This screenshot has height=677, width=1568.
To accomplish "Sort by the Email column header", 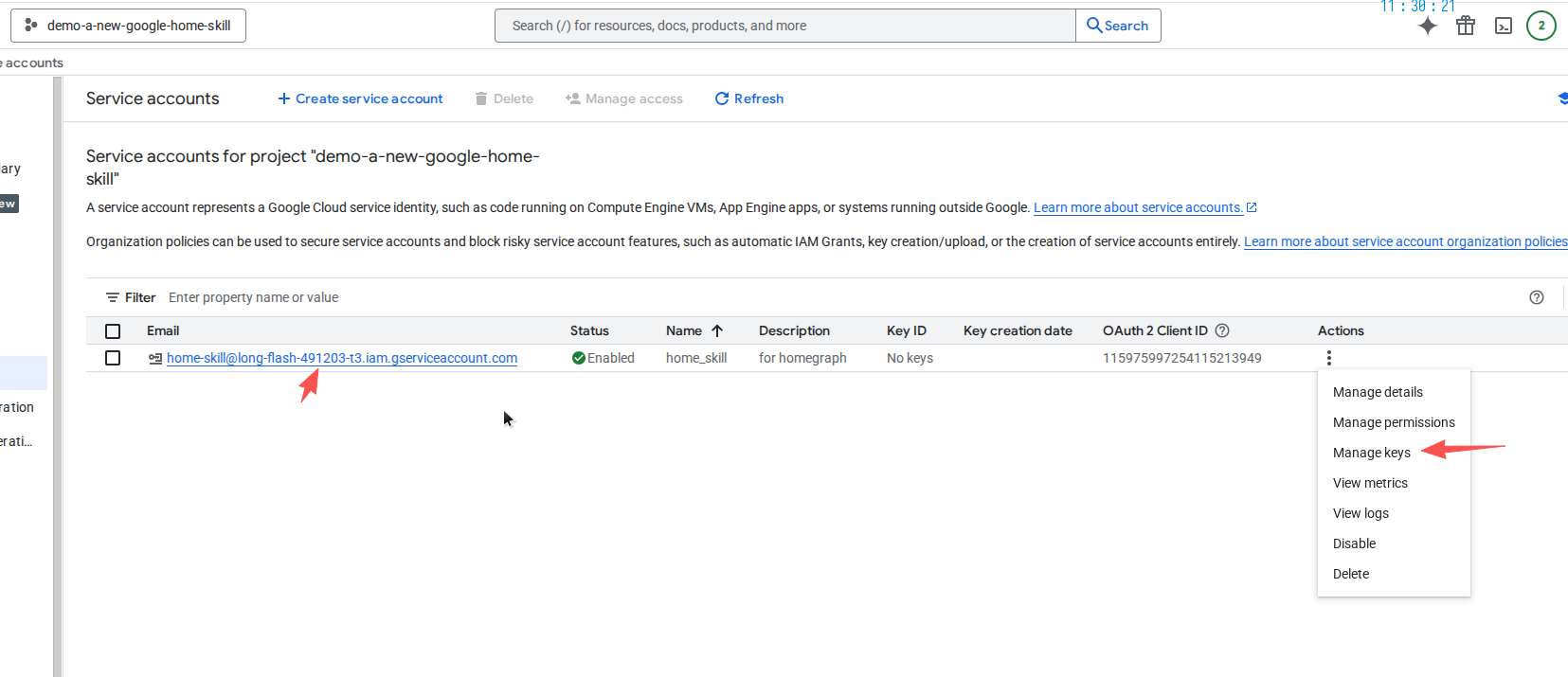I will (163, 330).
